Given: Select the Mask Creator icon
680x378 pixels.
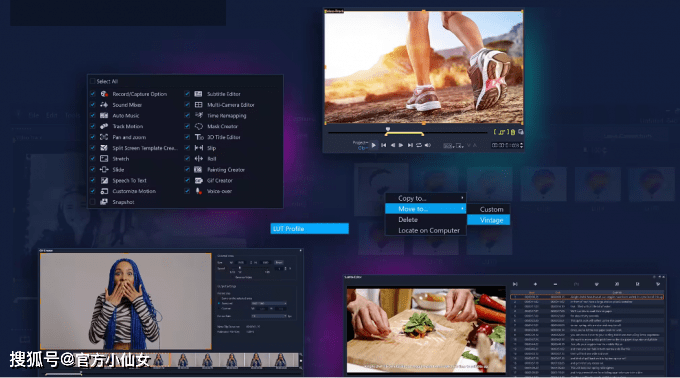Looking at the screenshot, I should coord(198,126).
